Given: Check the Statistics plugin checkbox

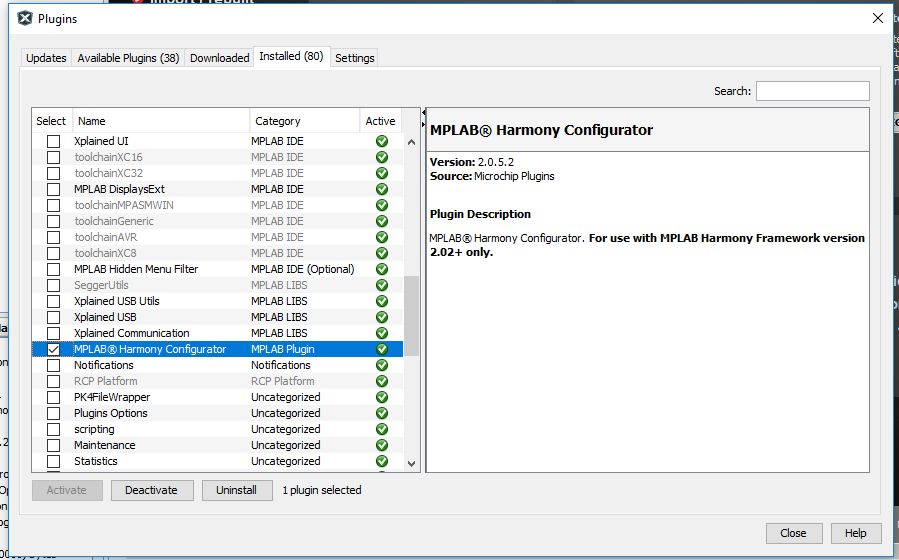Looking at the screenshot, I should [x=53, y=461].
